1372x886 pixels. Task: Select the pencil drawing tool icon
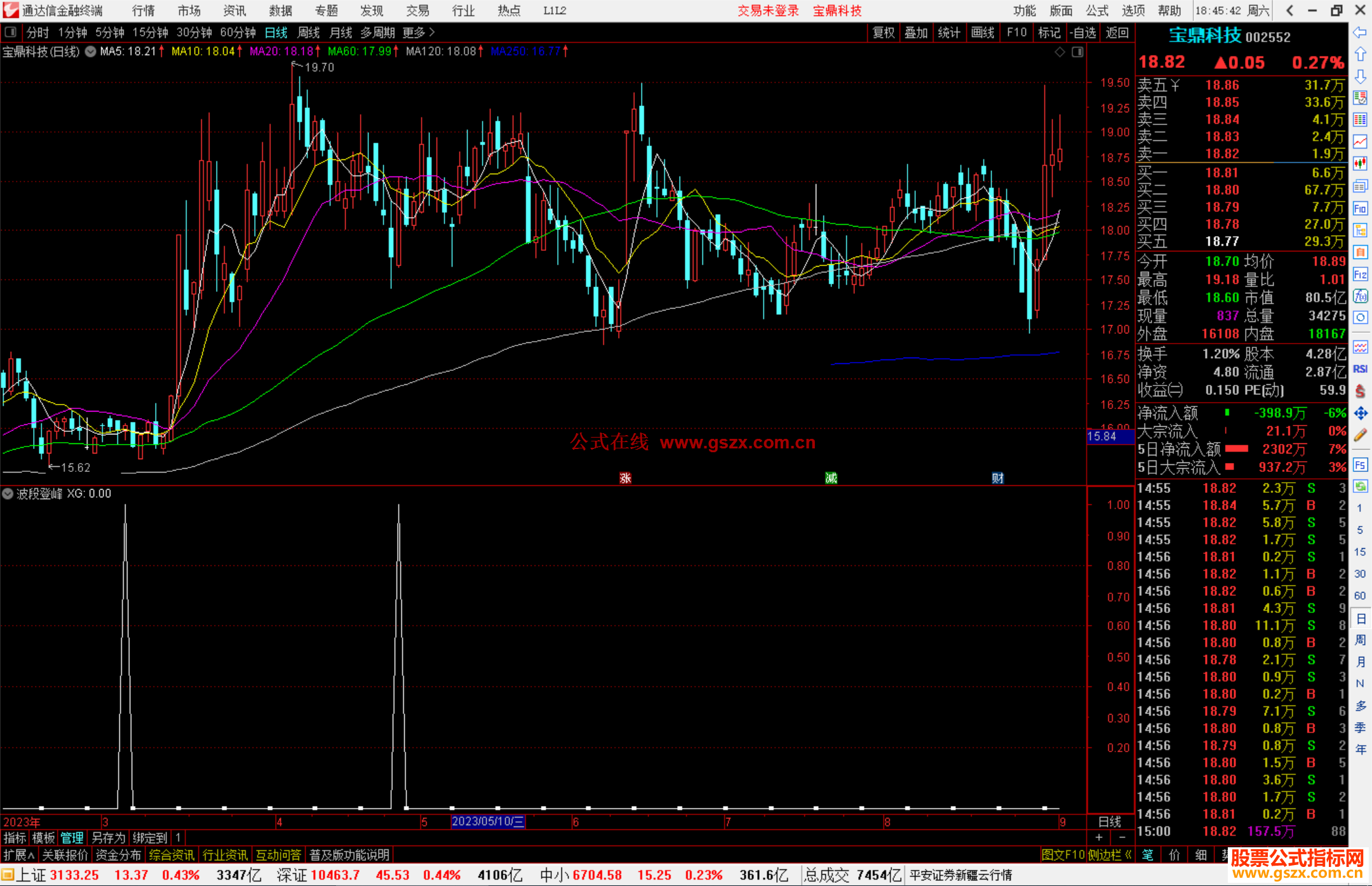(x=1360, y=435)
